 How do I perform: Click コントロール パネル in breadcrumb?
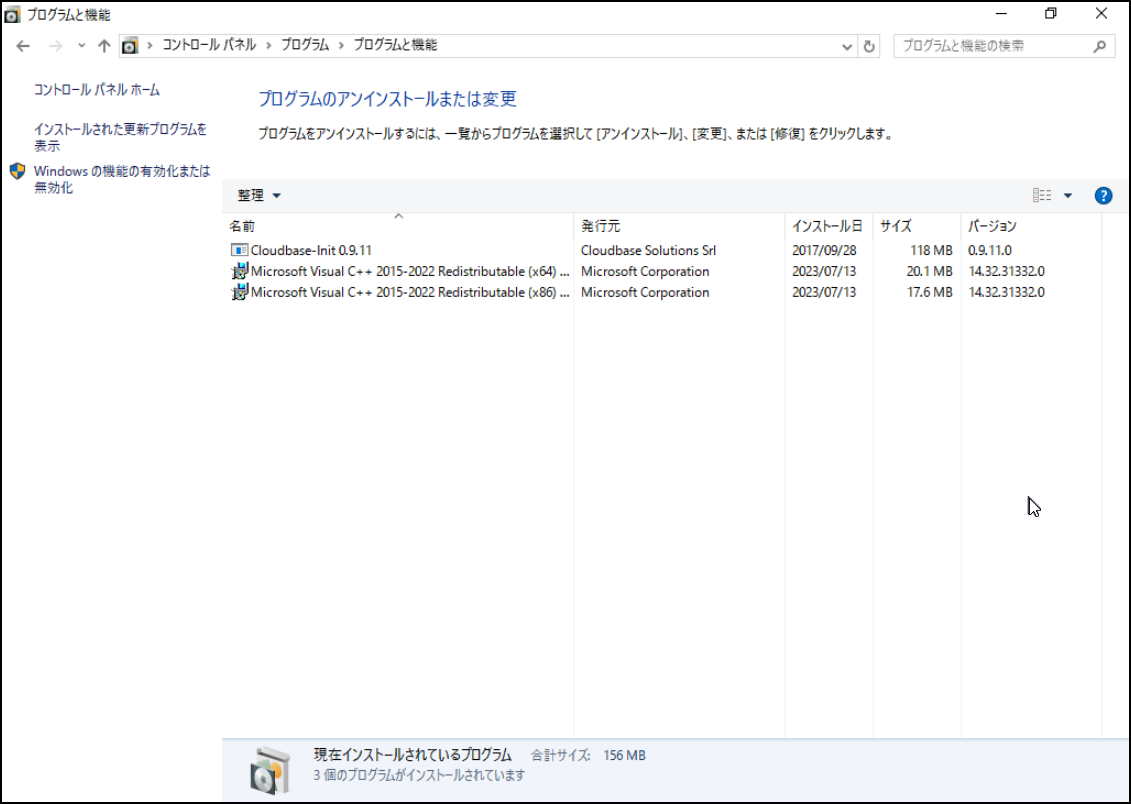[x=208, y=45]
